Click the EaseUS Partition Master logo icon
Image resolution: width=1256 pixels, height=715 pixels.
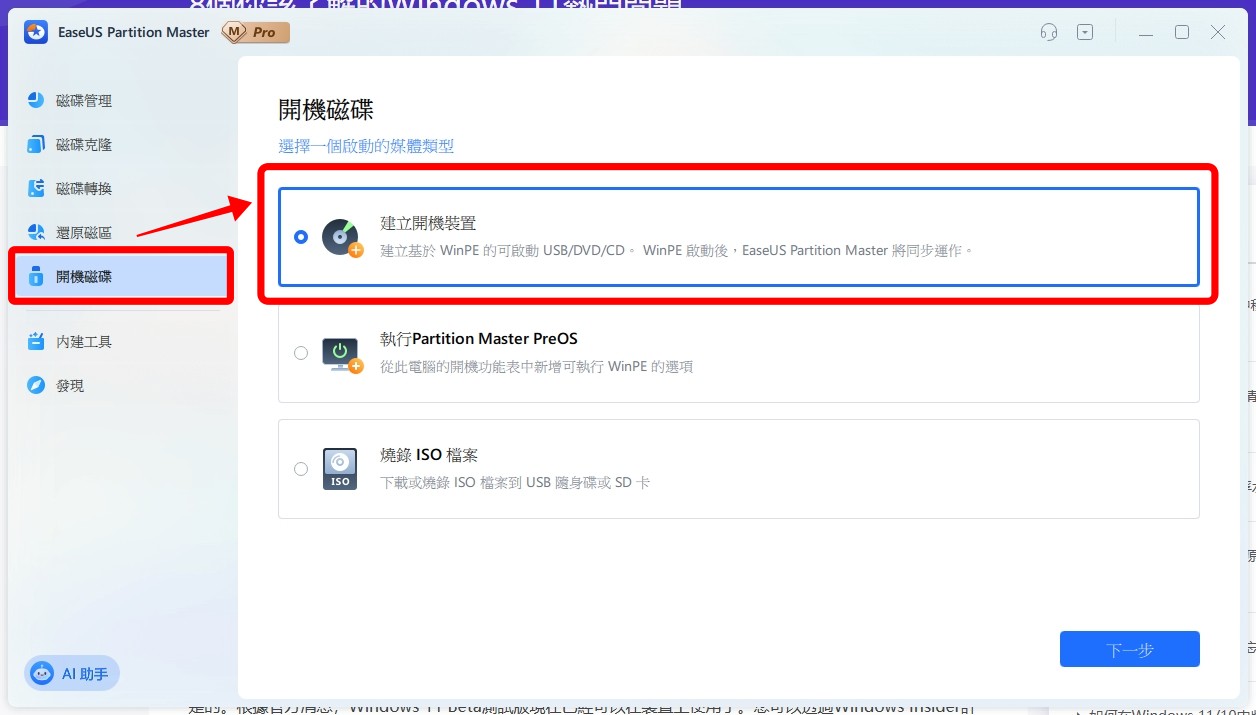point(37,32)
